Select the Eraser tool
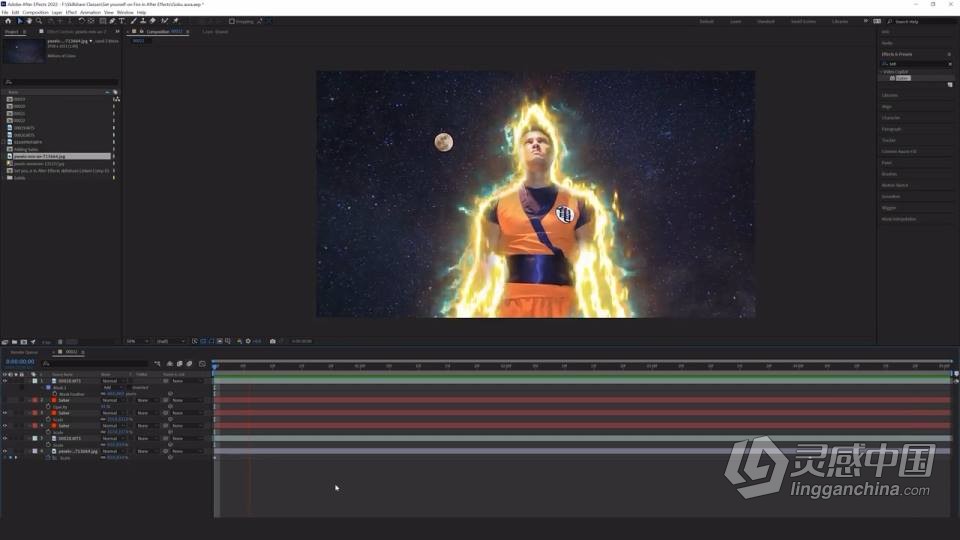 pyautogui.click(x=152, y=21)
